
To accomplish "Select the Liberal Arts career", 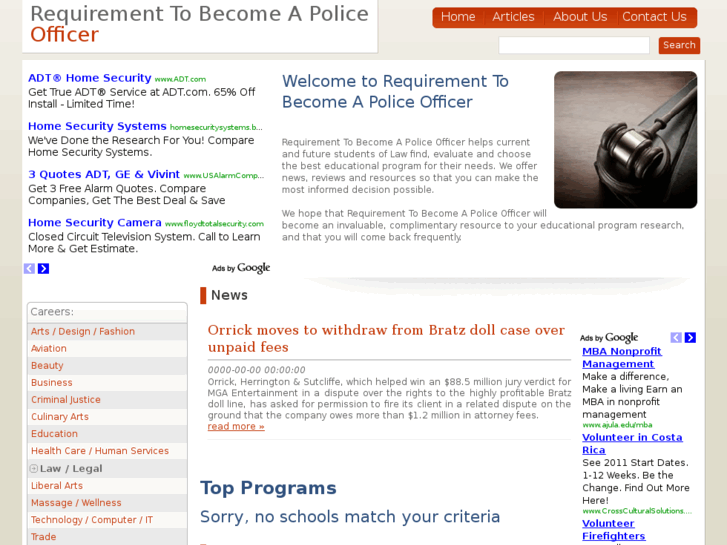I will pos(57,486).
